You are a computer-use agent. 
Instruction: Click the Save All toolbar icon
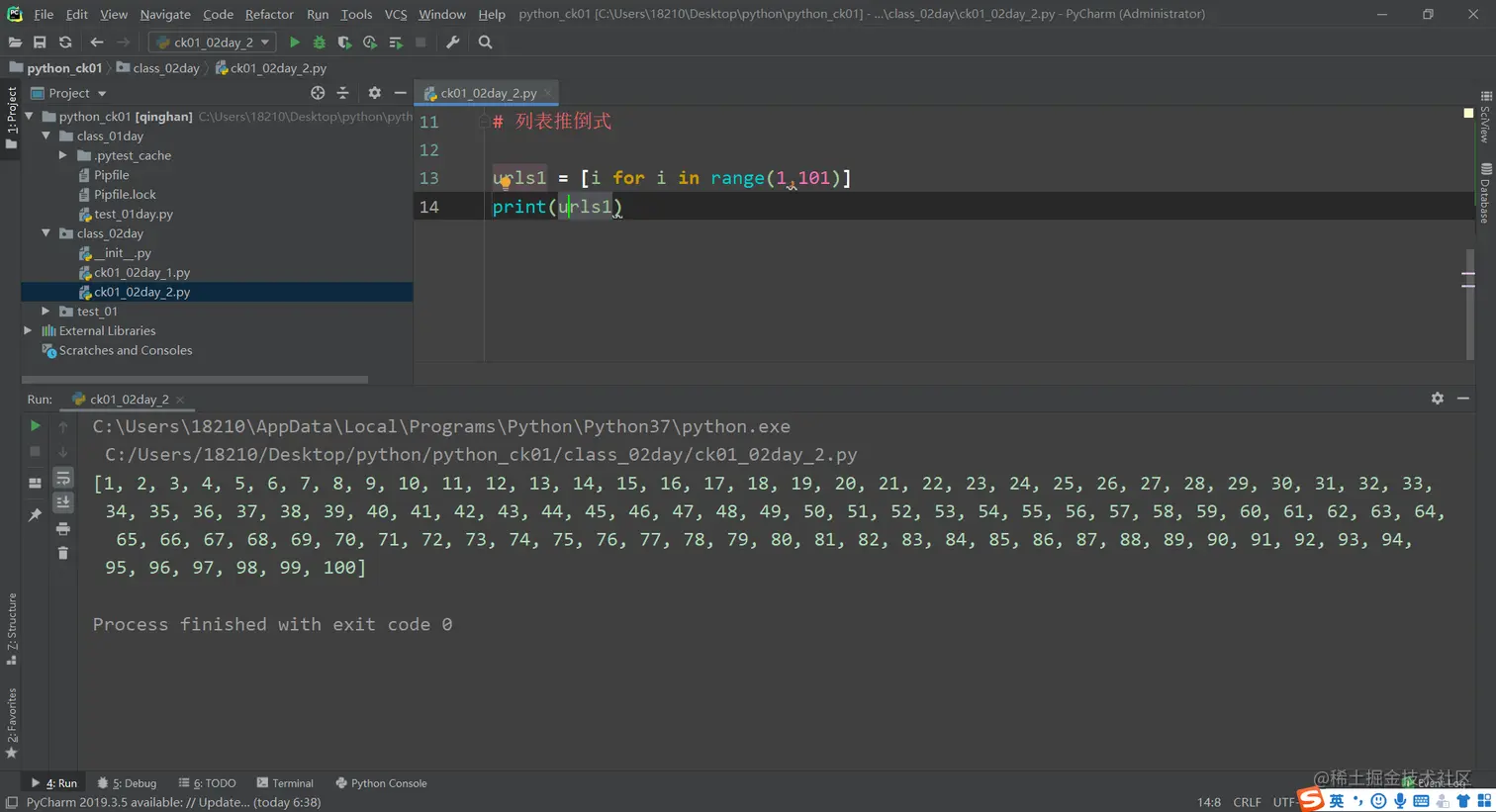pos(40,43)
